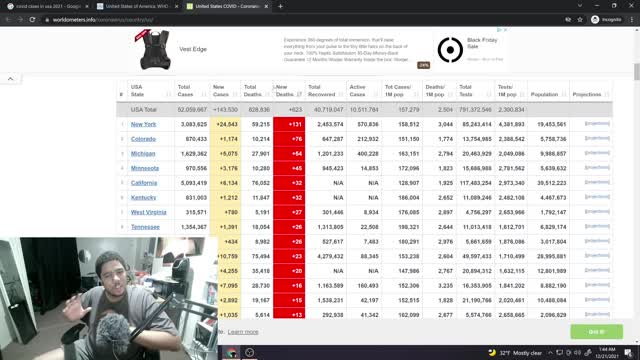Go forward using the browser forward arrow

[20, 20]
